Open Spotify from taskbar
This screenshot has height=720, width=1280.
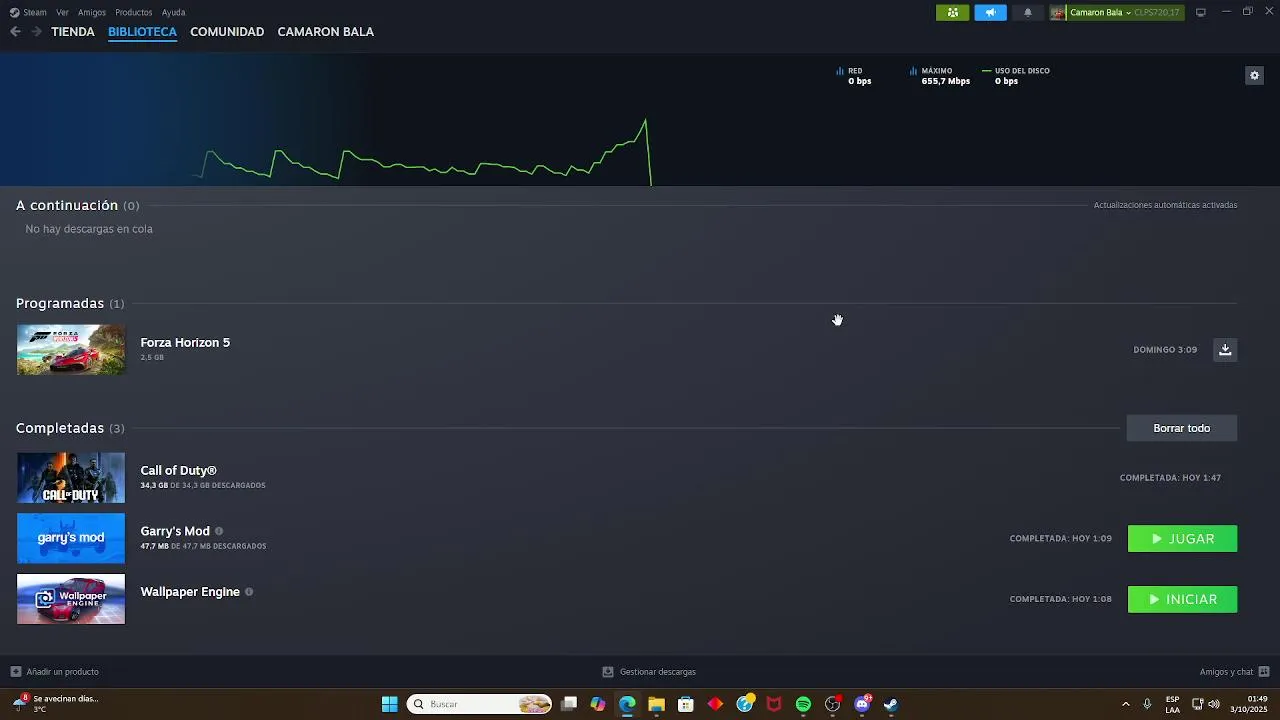tap(803, 704)
